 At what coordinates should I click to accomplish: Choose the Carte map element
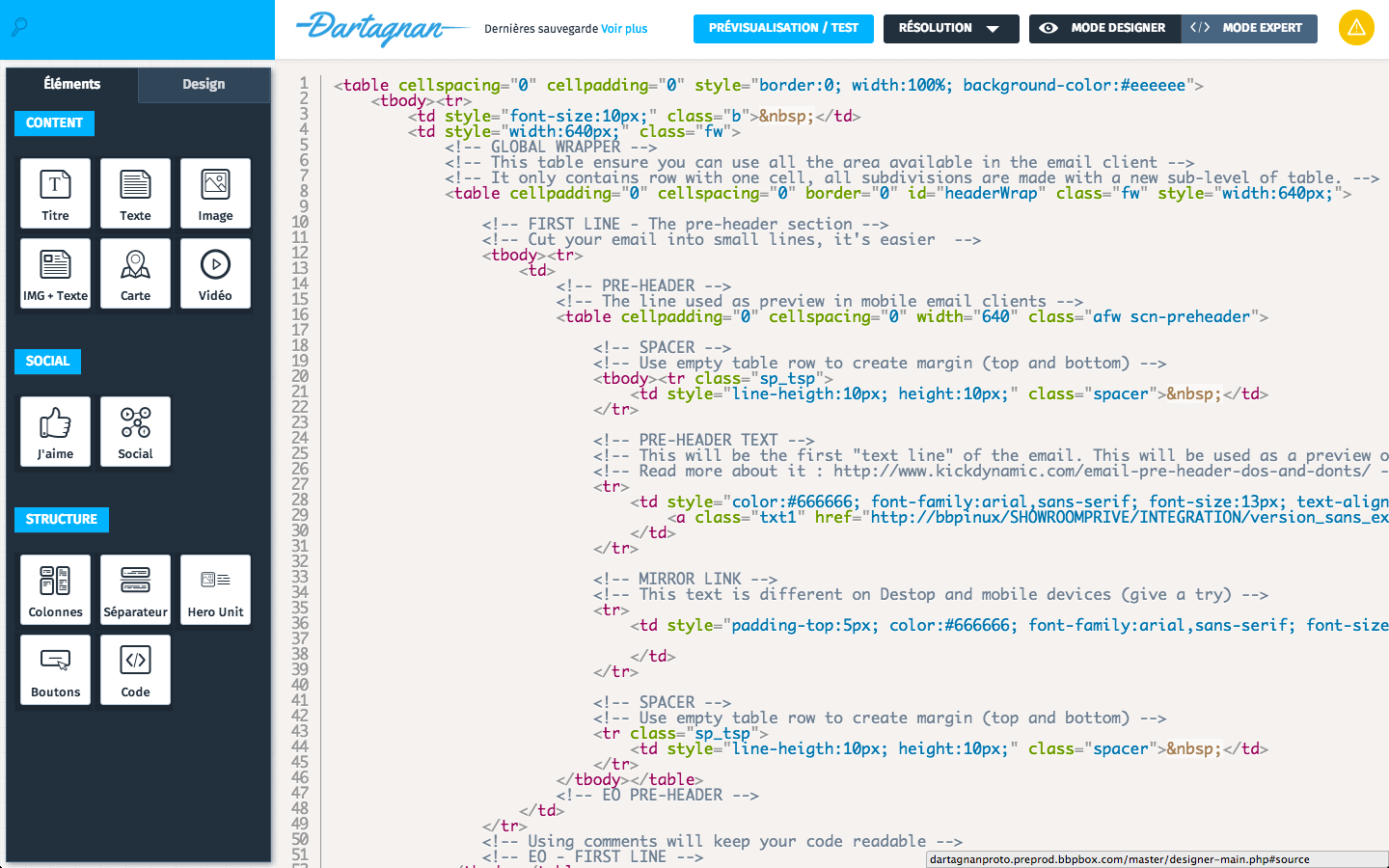135,273
